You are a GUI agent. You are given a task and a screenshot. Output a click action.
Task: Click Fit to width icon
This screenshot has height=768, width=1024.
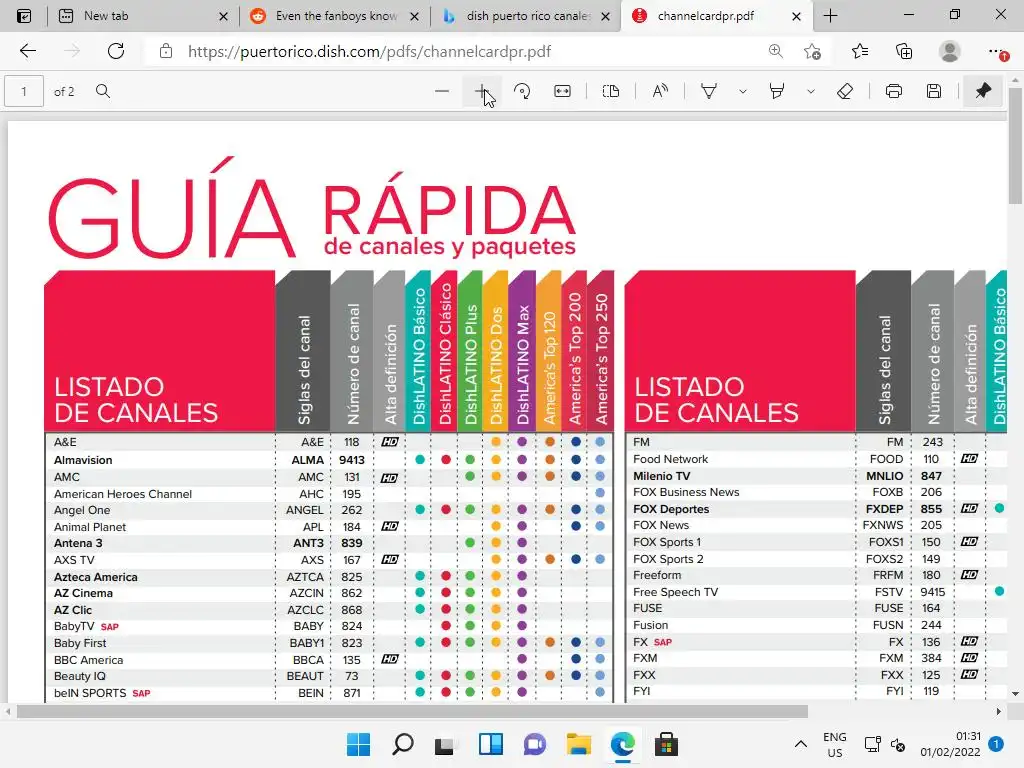(x=562, y=91)
